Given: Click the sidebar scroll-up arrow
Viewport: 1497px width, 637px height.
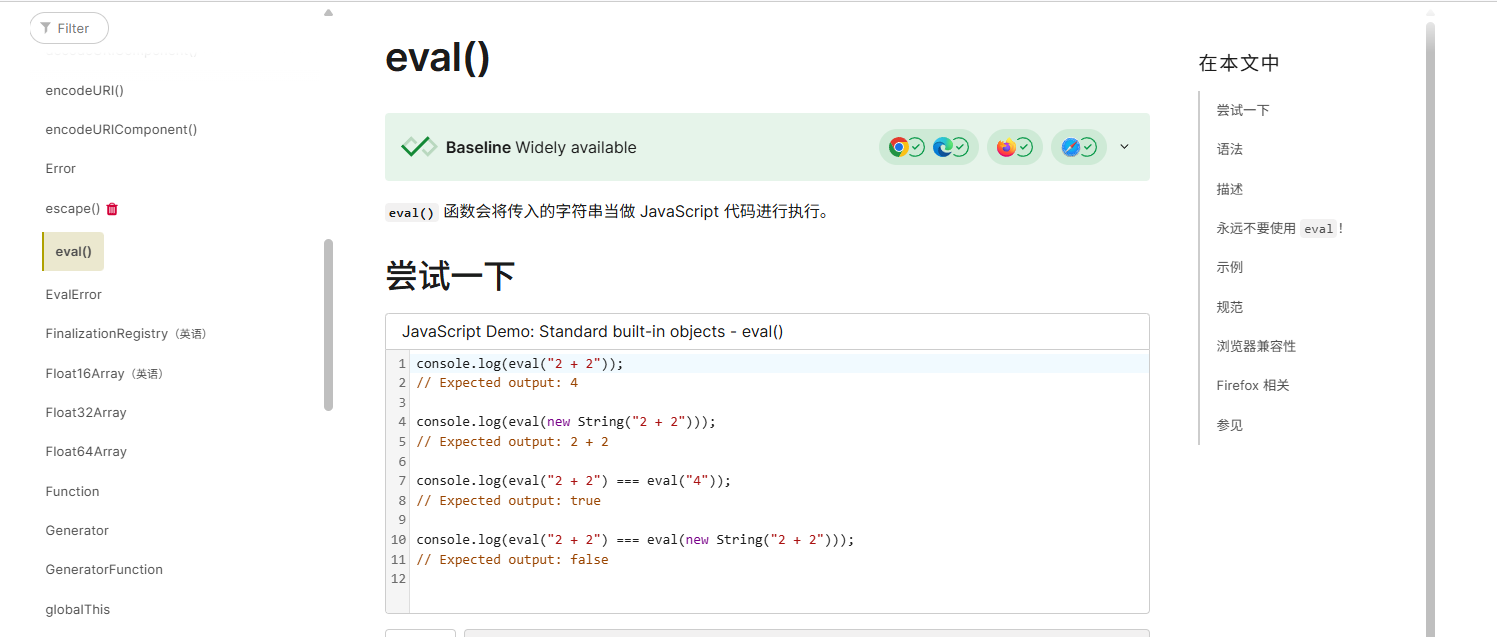Looking at the screenshot, I should (328, 13).
